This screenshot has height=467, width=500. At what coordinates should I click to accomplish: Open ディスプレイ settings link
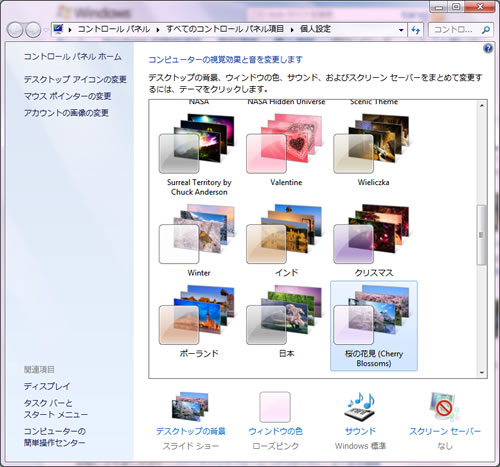pyautogui.click(x=47, y=386)
